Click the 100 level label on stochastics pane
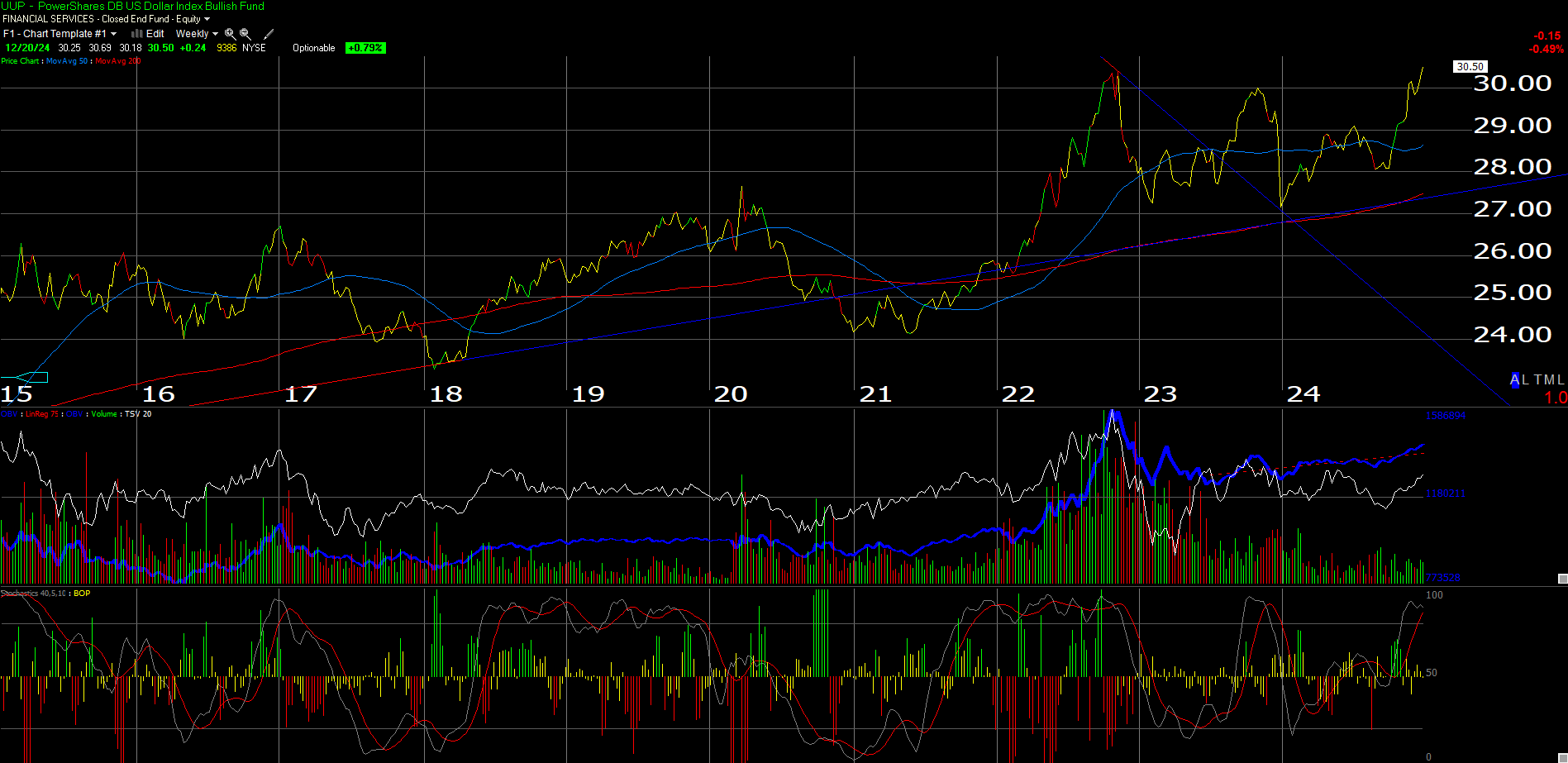The height and width of the screenshot is (763, 1568). 1434,595
